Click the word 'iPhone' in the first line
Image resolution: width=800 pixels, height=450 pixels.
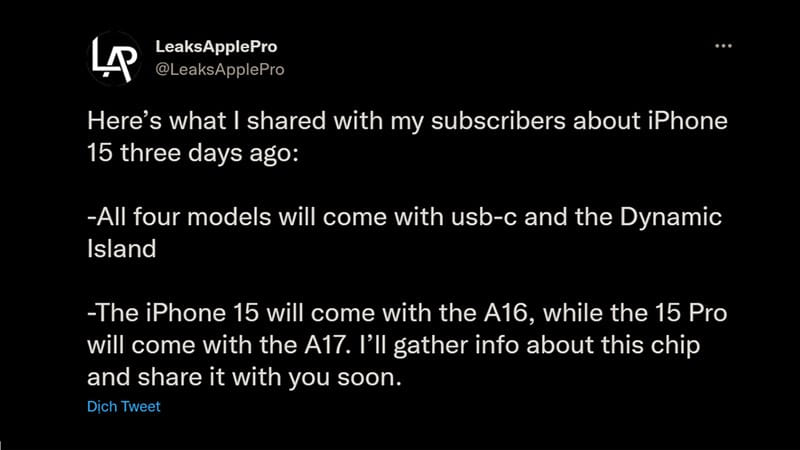(688, 121)
